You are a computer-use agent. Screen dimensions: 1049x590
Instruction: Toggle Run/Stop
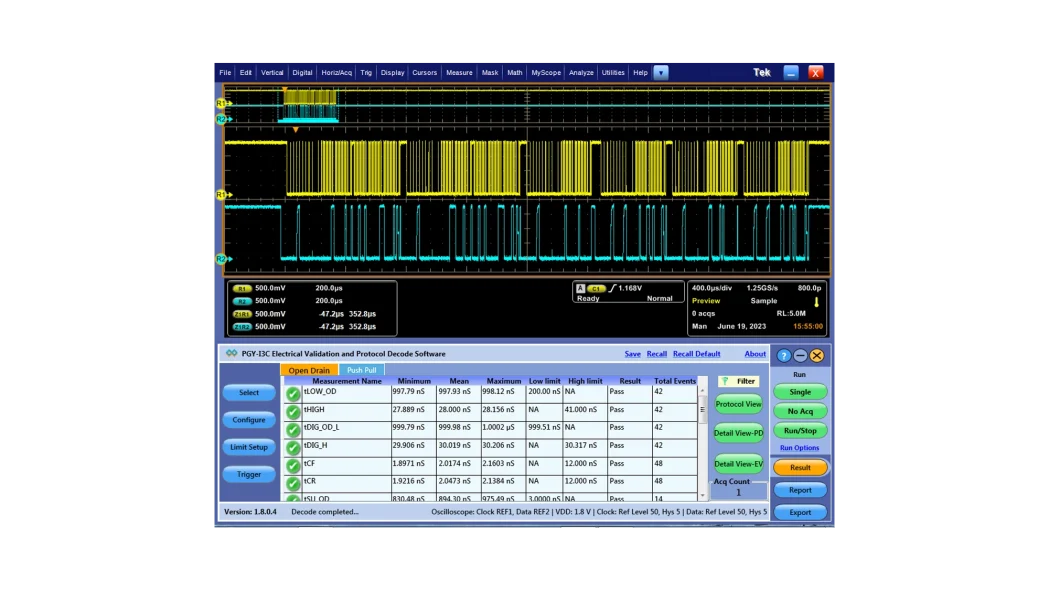[800, 431]
